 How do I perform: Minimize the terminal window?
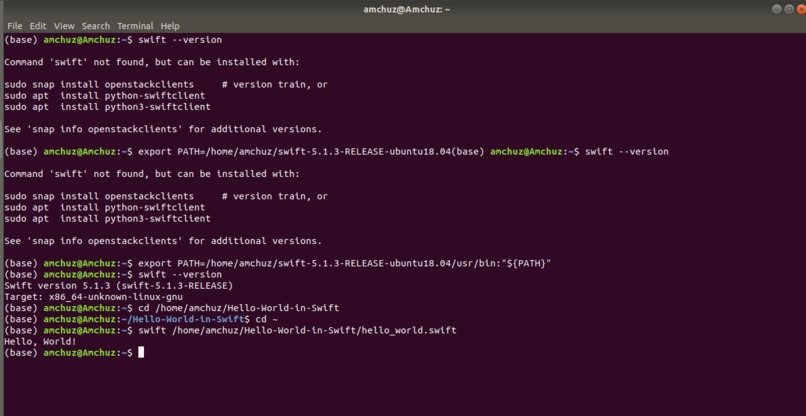pos(776,9)
